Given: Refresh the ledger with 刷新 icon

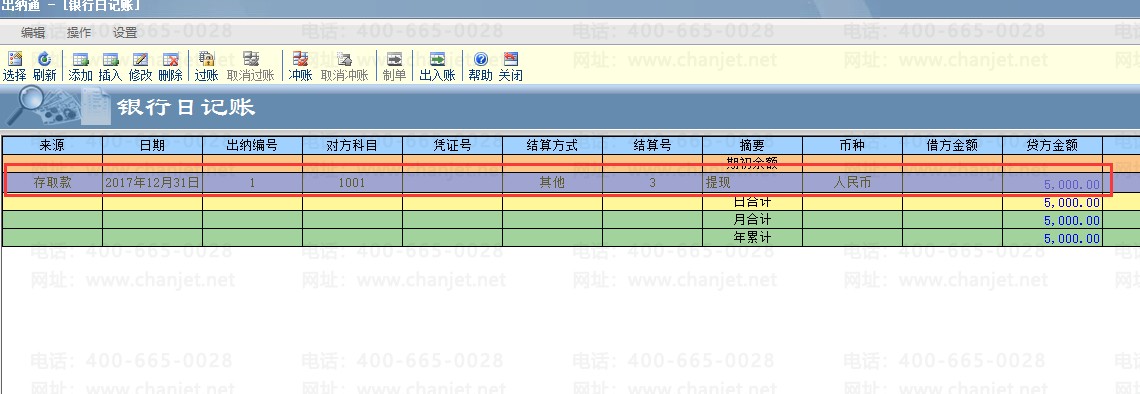Looking at the screenshot, I should 44,66.
